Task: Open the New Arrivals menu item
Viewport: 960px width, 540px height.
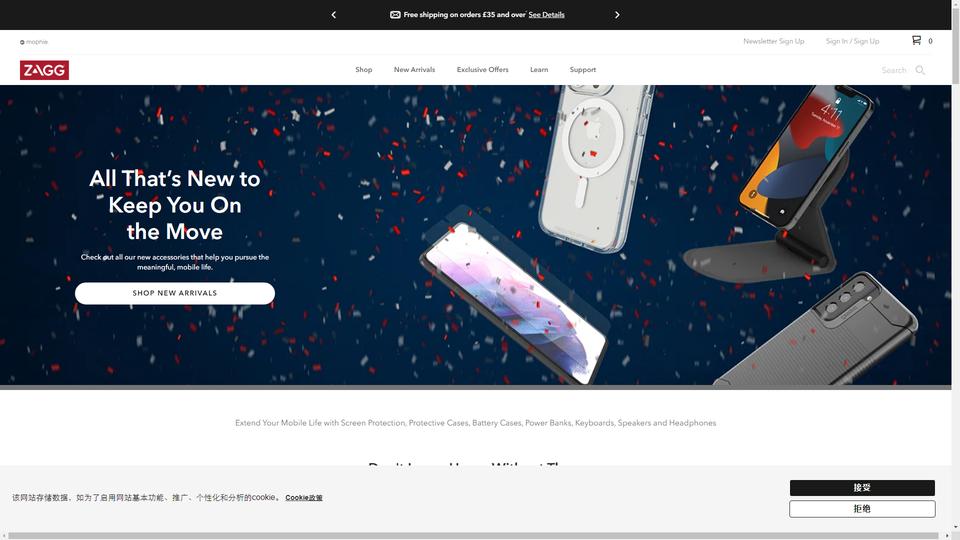Action: [414, 70]
